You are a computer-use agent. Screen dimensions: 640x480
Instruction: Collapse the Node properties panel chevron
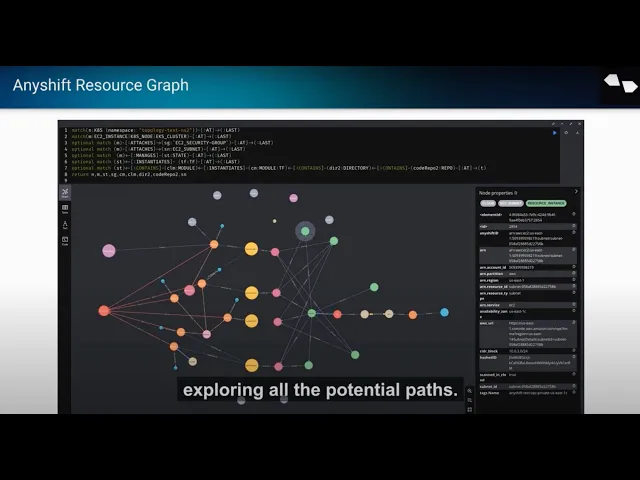pos(576,191)
